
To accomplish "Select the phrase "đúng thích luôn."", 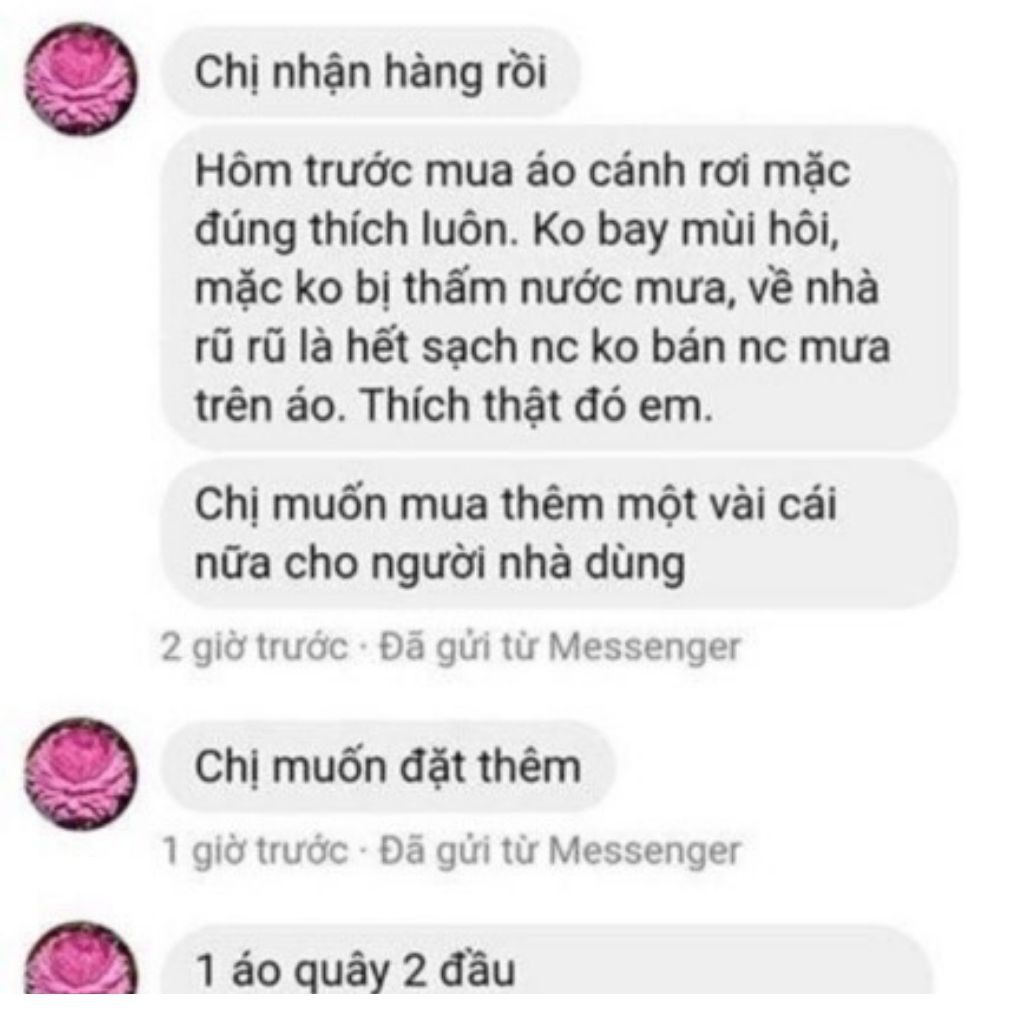I will click(x=357, y=230).
